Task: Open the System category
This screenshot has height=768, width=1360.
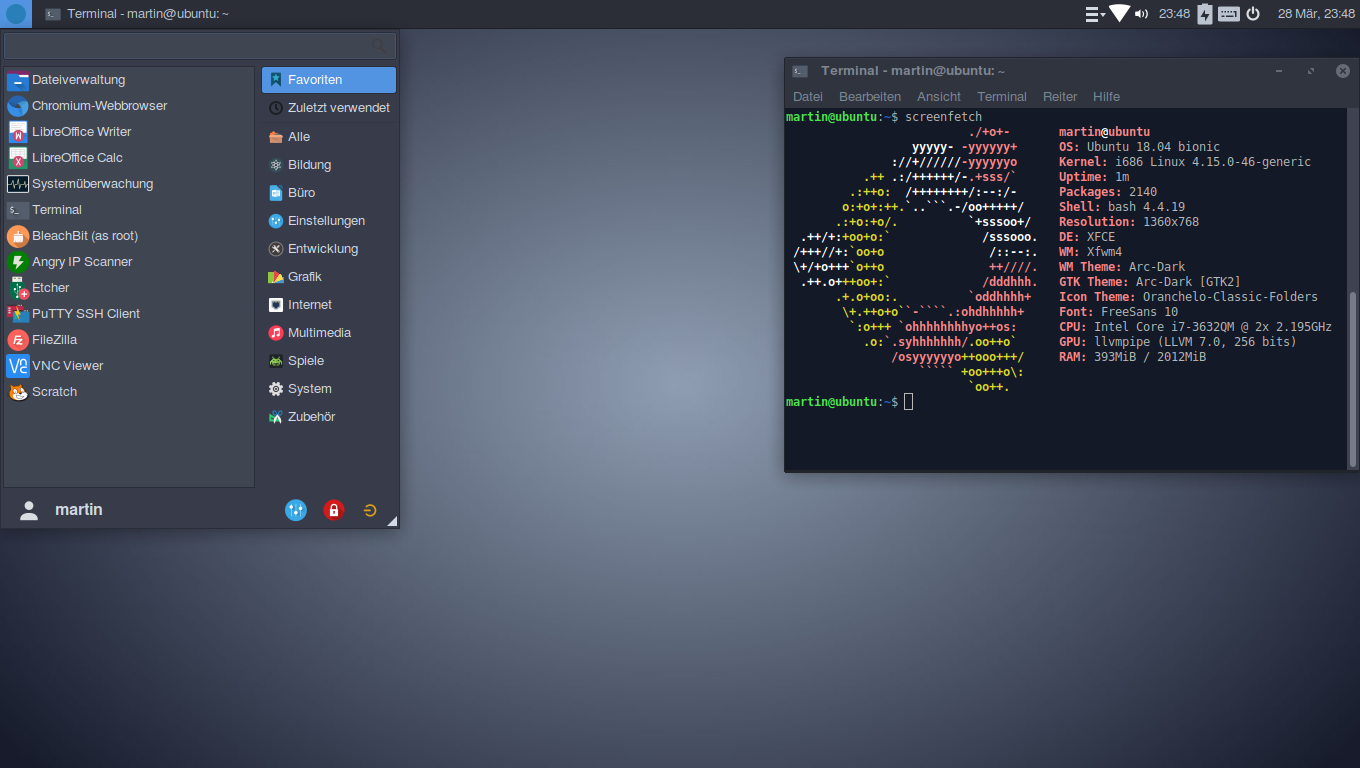Action: 329,389
